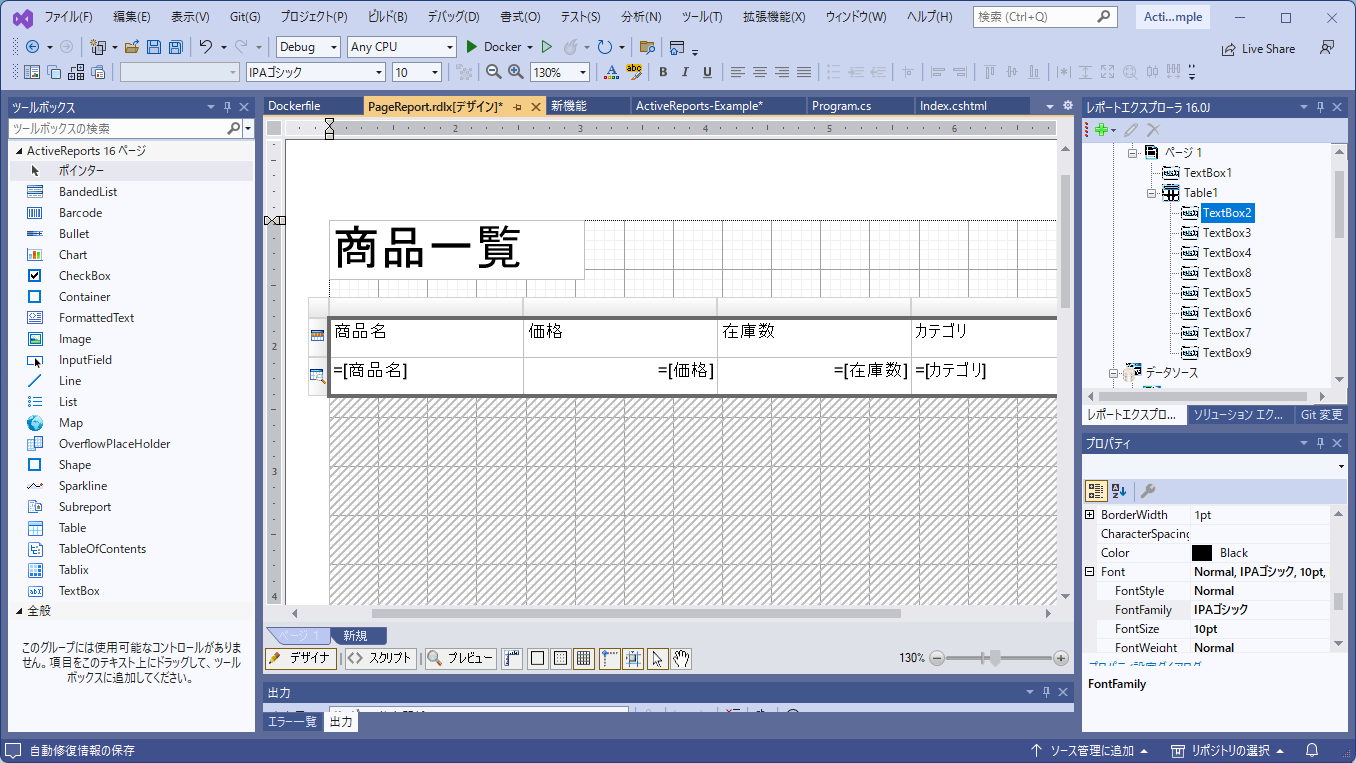Set text alignment to justify
Screen dimensions: 1356x763
[804, 72]
